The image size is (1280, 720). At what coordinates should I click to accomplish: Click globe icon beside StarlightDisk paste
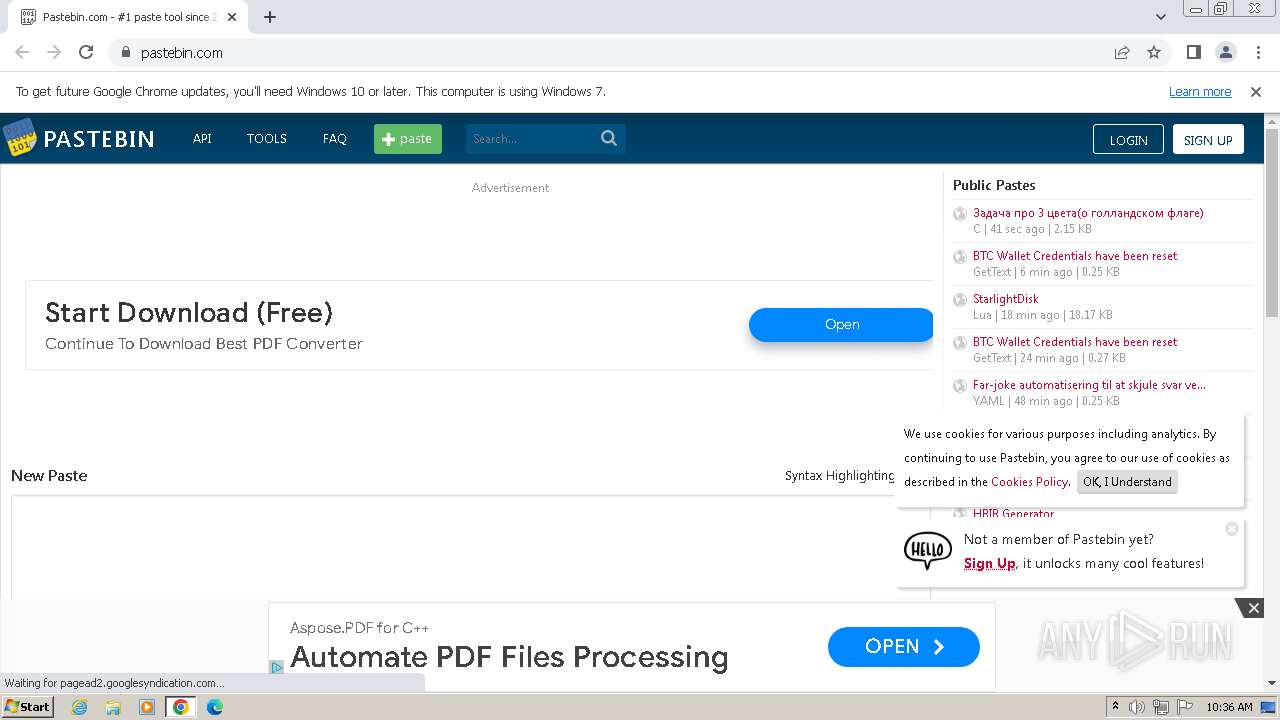tap(960, 300)
